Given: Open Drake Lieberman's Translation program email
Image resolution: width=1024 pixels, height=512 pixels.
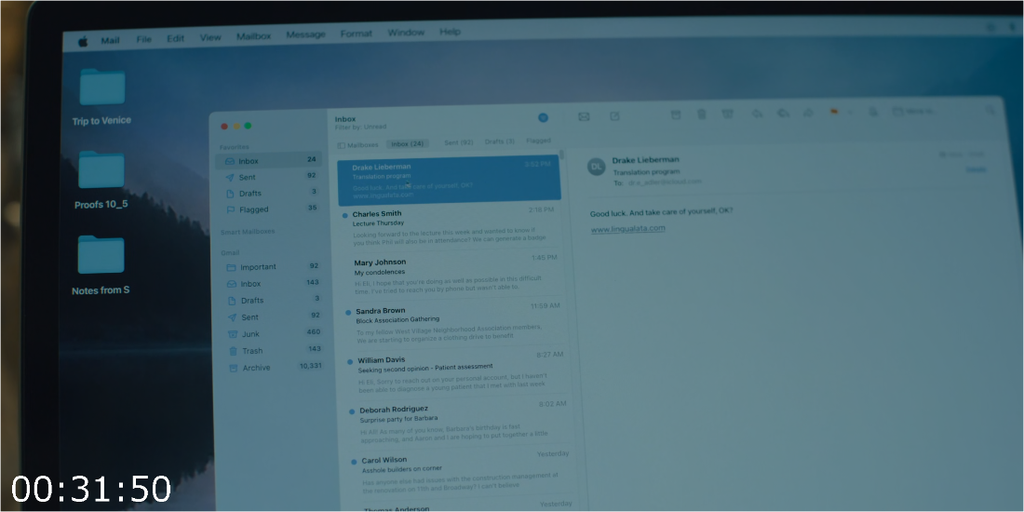Looking at the screenshot, I should (449, 180).
